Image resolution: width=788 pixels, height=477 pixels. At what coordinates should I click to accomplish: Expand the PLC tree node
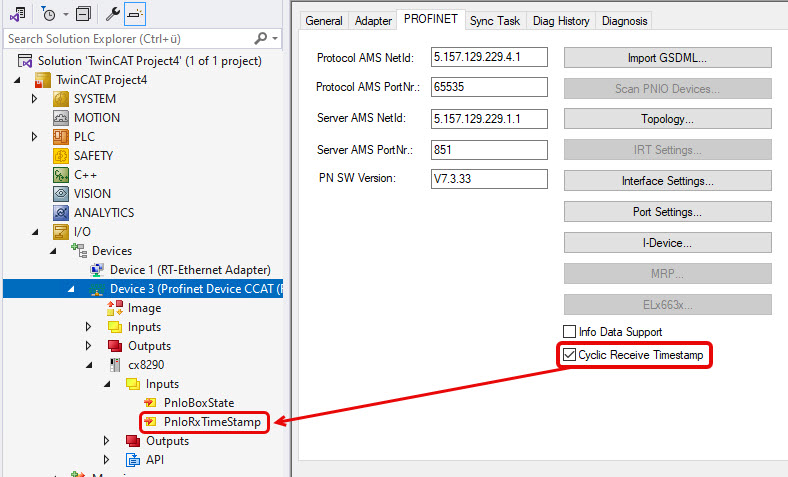pos(34,137)
